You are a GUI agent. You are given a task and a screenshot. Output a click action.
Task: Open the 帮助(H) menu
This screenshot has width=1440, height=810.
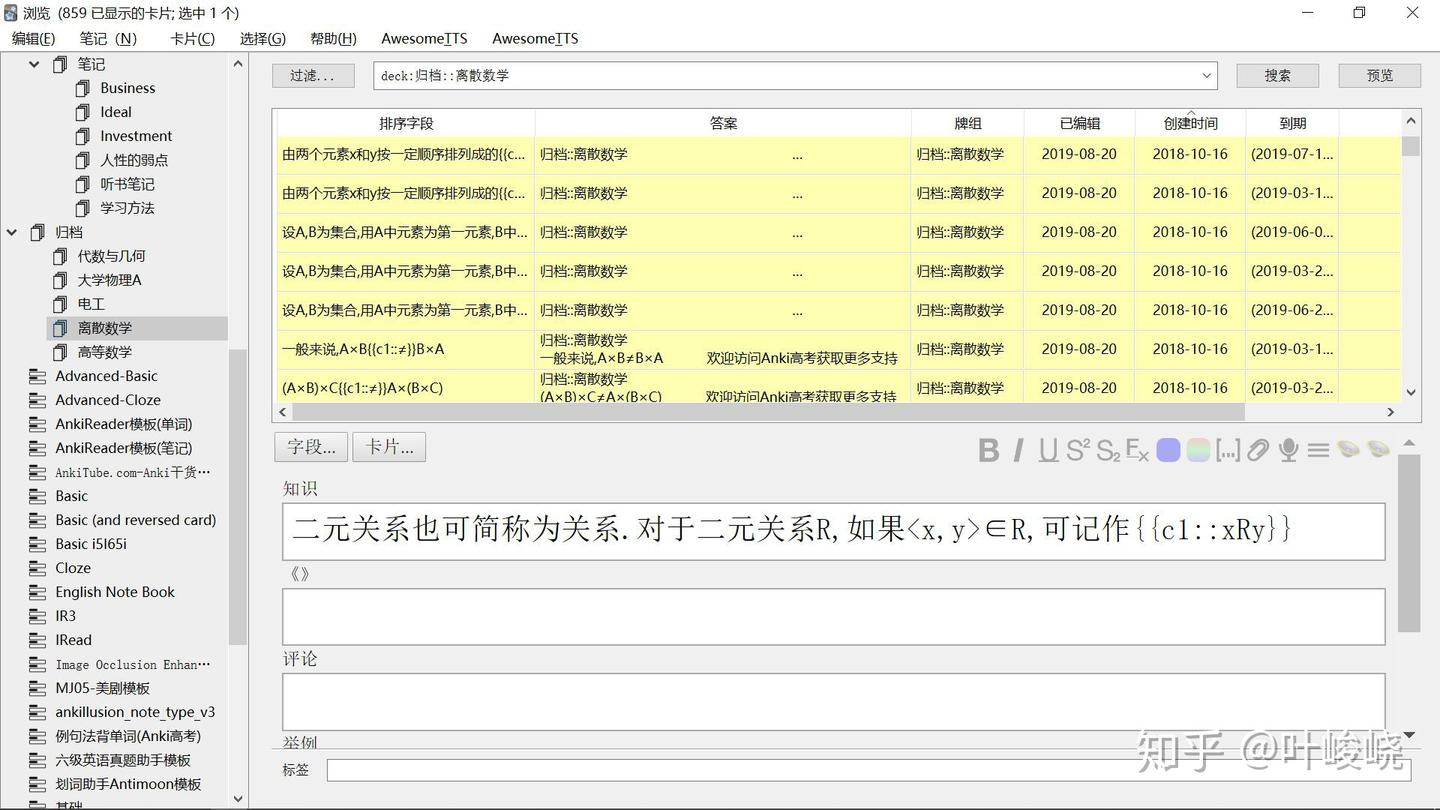click(x=333, y=38)
